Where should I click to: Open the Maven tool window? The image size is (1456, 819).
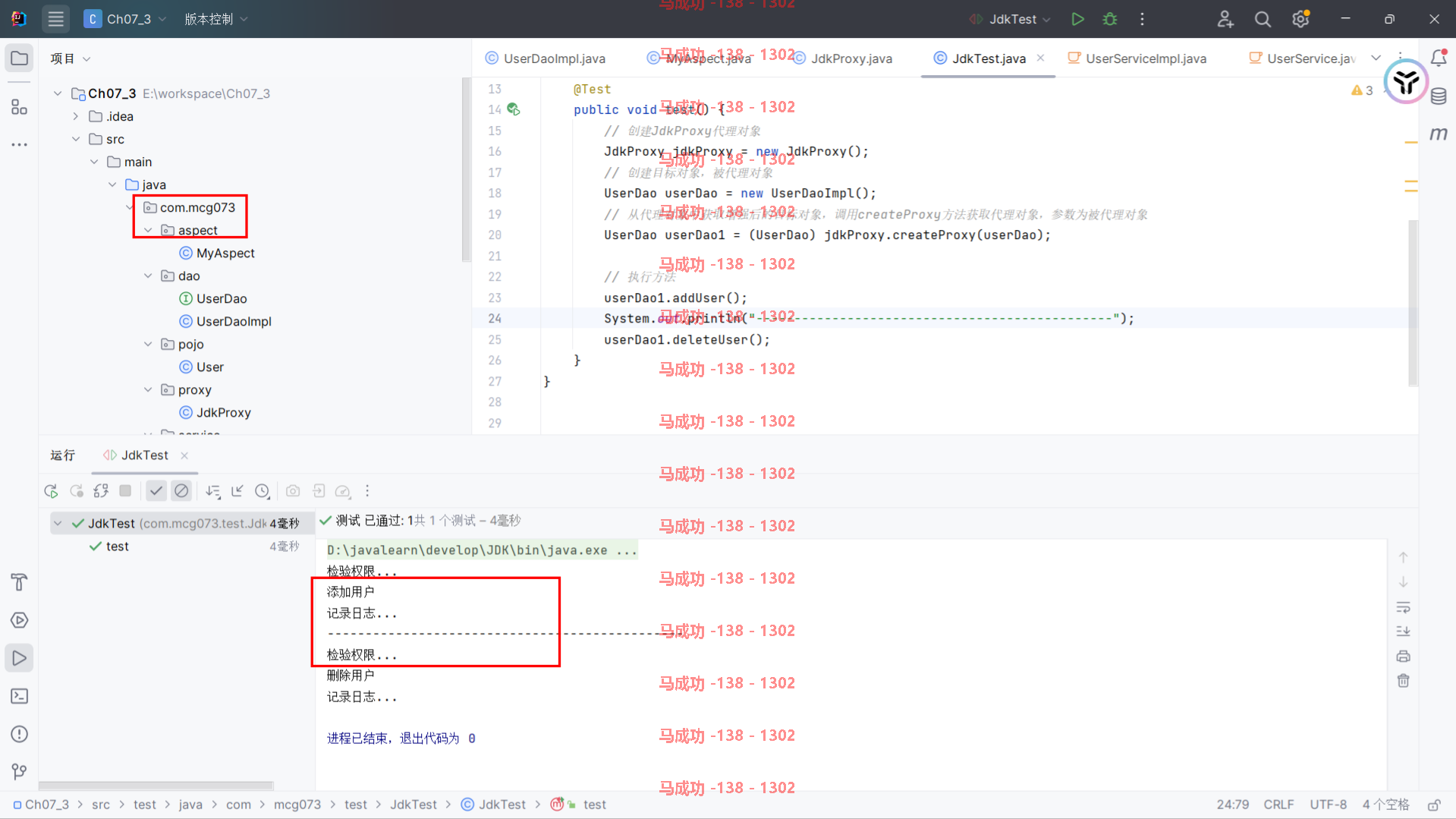pos(1439,134)
